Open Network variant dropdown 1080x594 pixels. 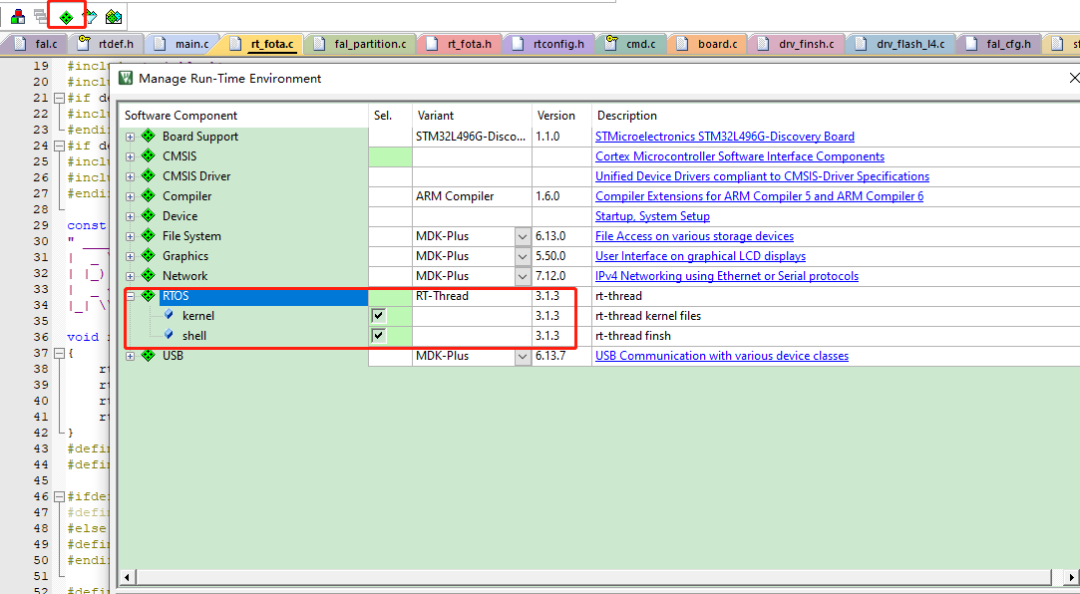pyautogui.click(x=522, y=276)
